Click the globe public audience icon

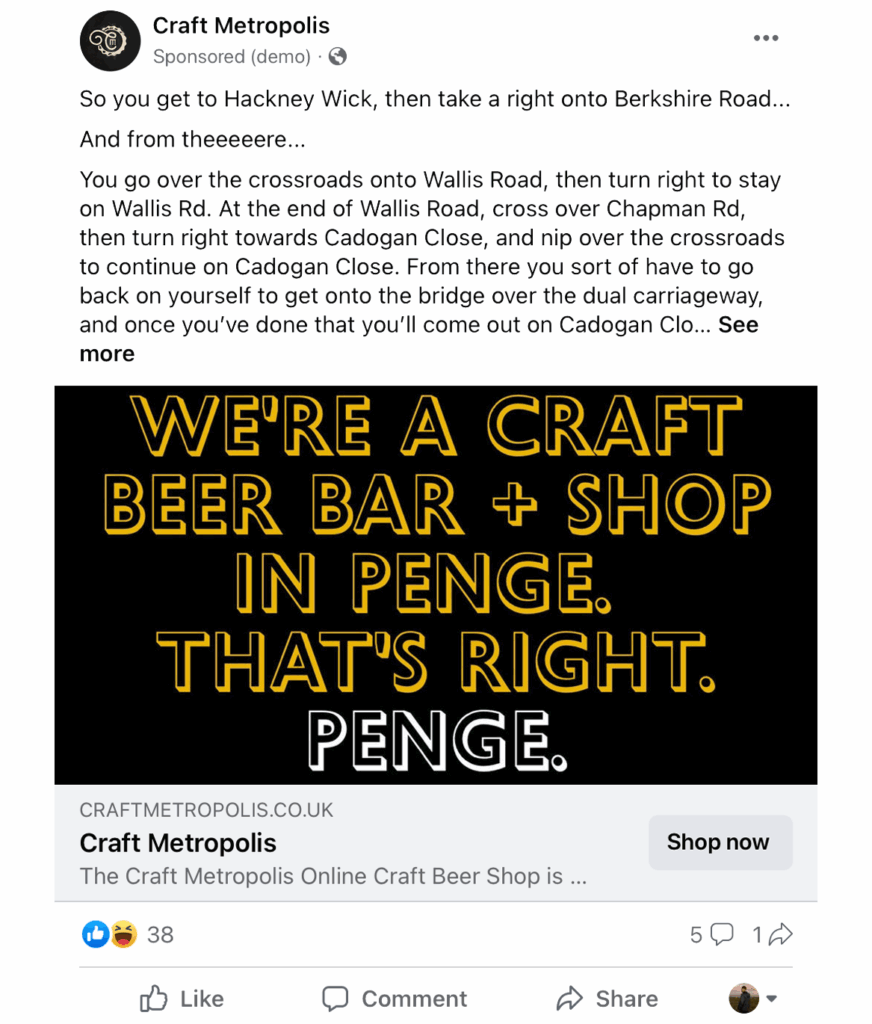click(338, 57)
